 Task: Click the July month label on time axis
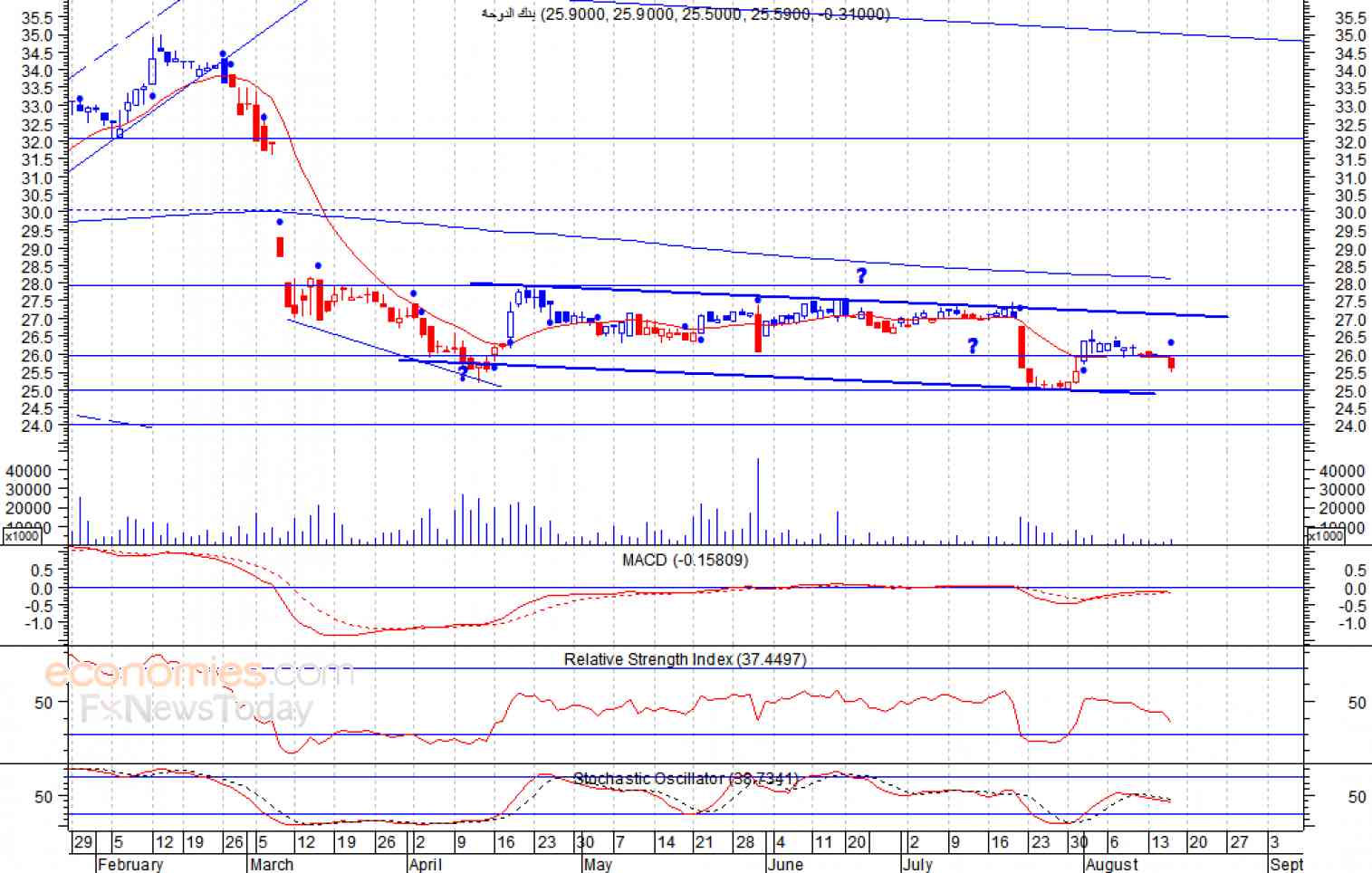pos(917,864)
